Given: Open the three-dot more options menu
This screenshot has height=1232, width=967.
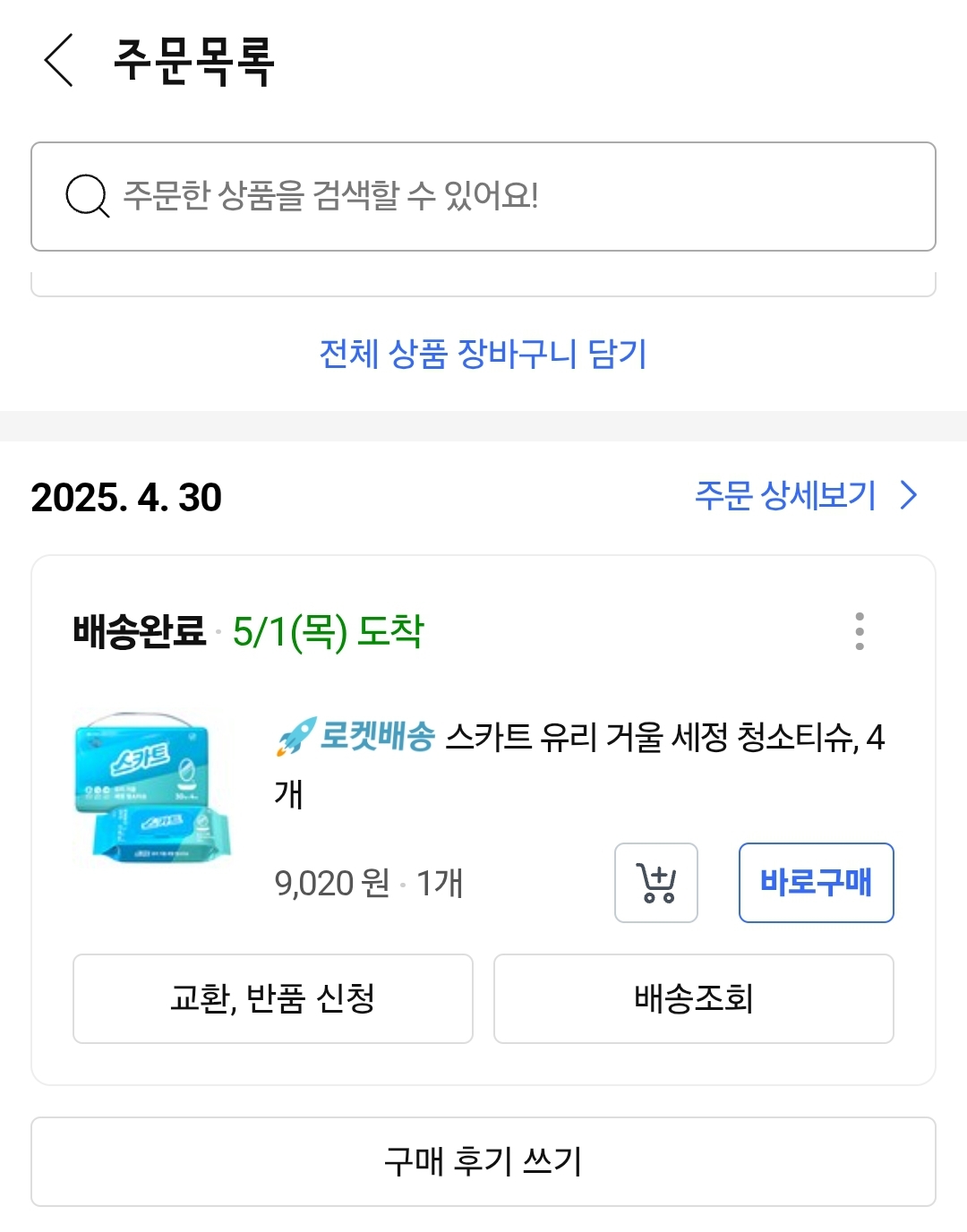Looking at the screenshot, I should pyautogui.click(x=860, y=631).
